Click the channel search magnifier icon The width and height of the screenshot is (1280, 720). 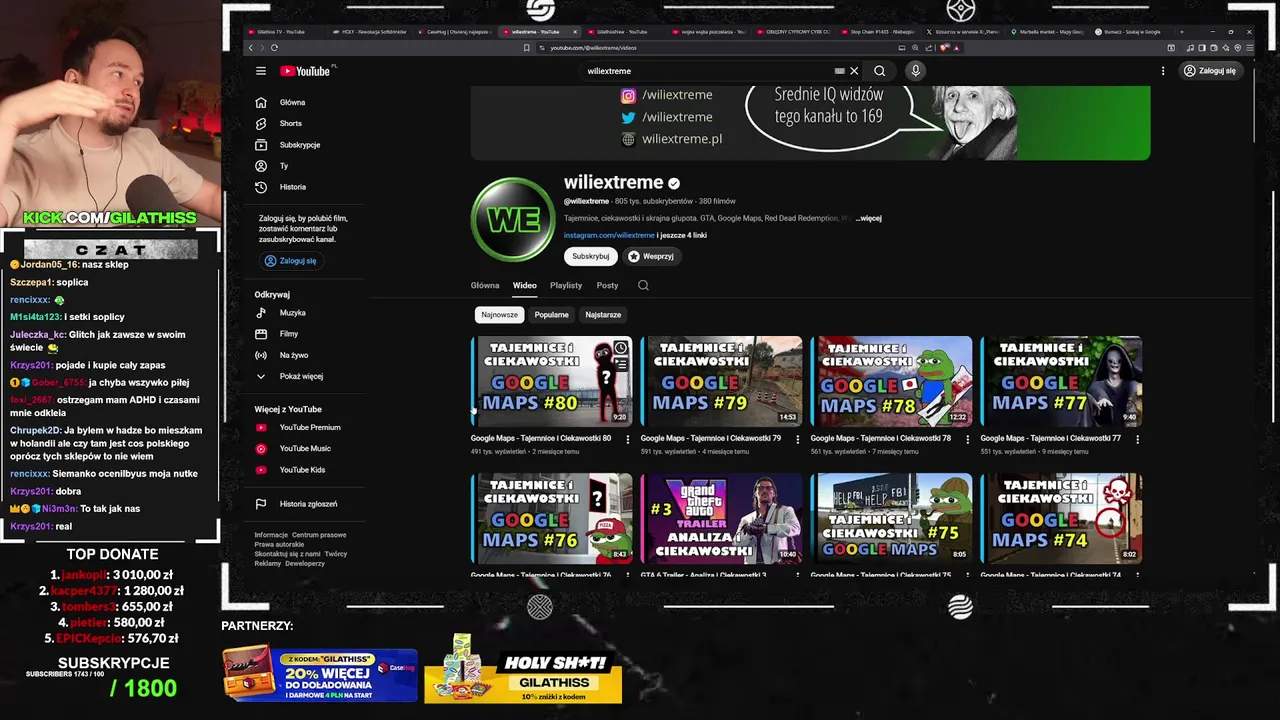point(643,285)
